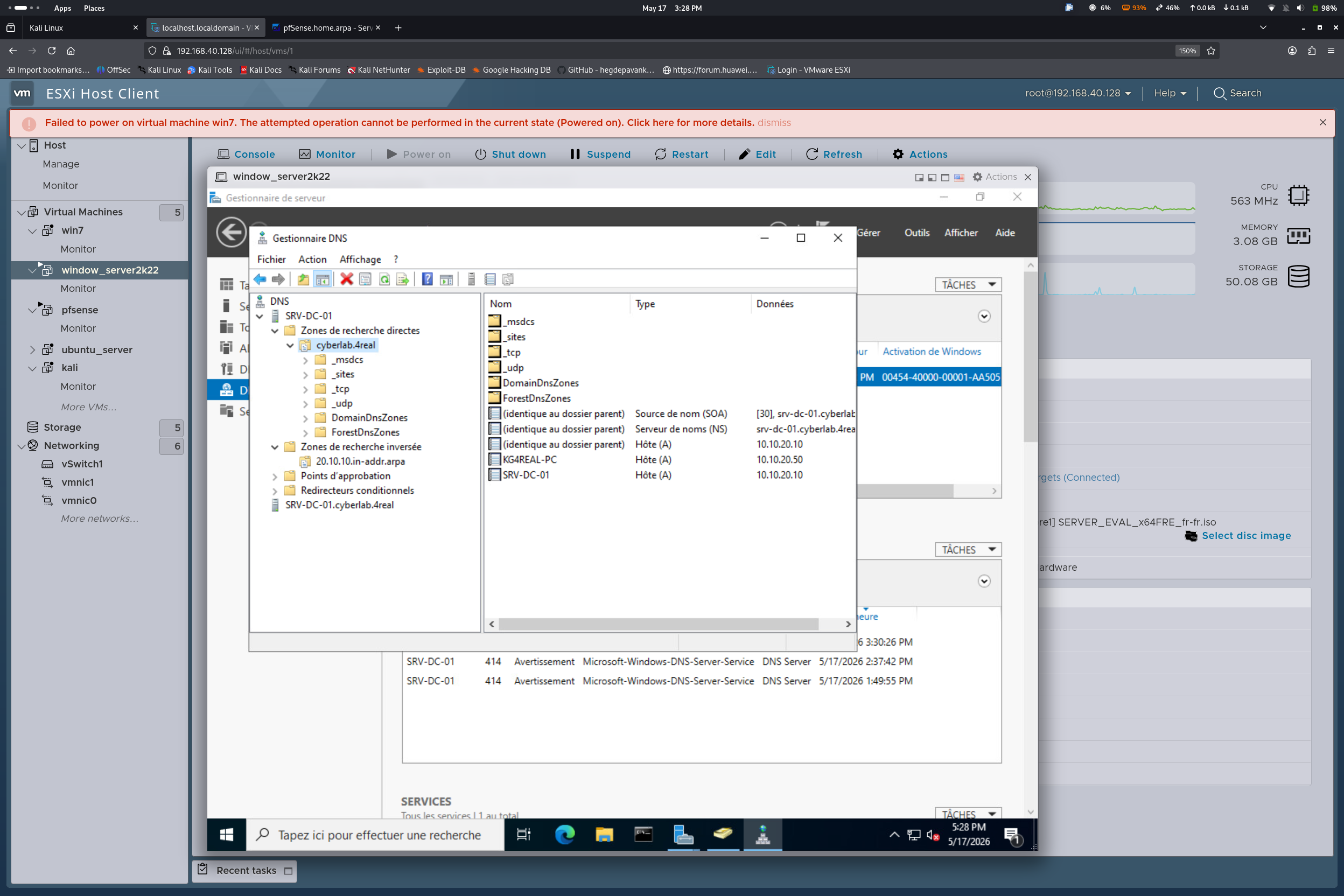Screen dimensions: 1344x896
Task: Expand DomainDnsZones node in tree
Action: [x=305, y=418]
